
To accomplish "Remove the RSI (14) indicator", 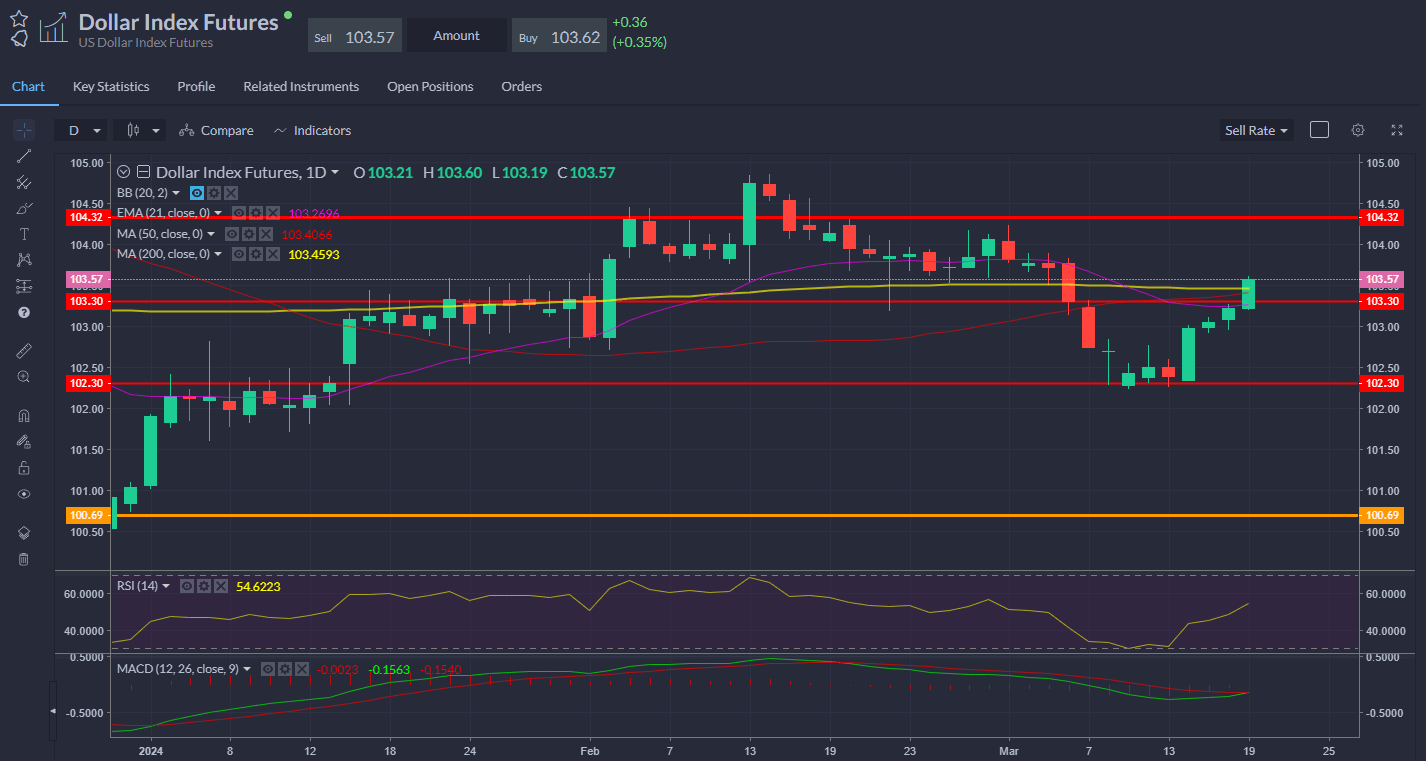I will 221,586.
